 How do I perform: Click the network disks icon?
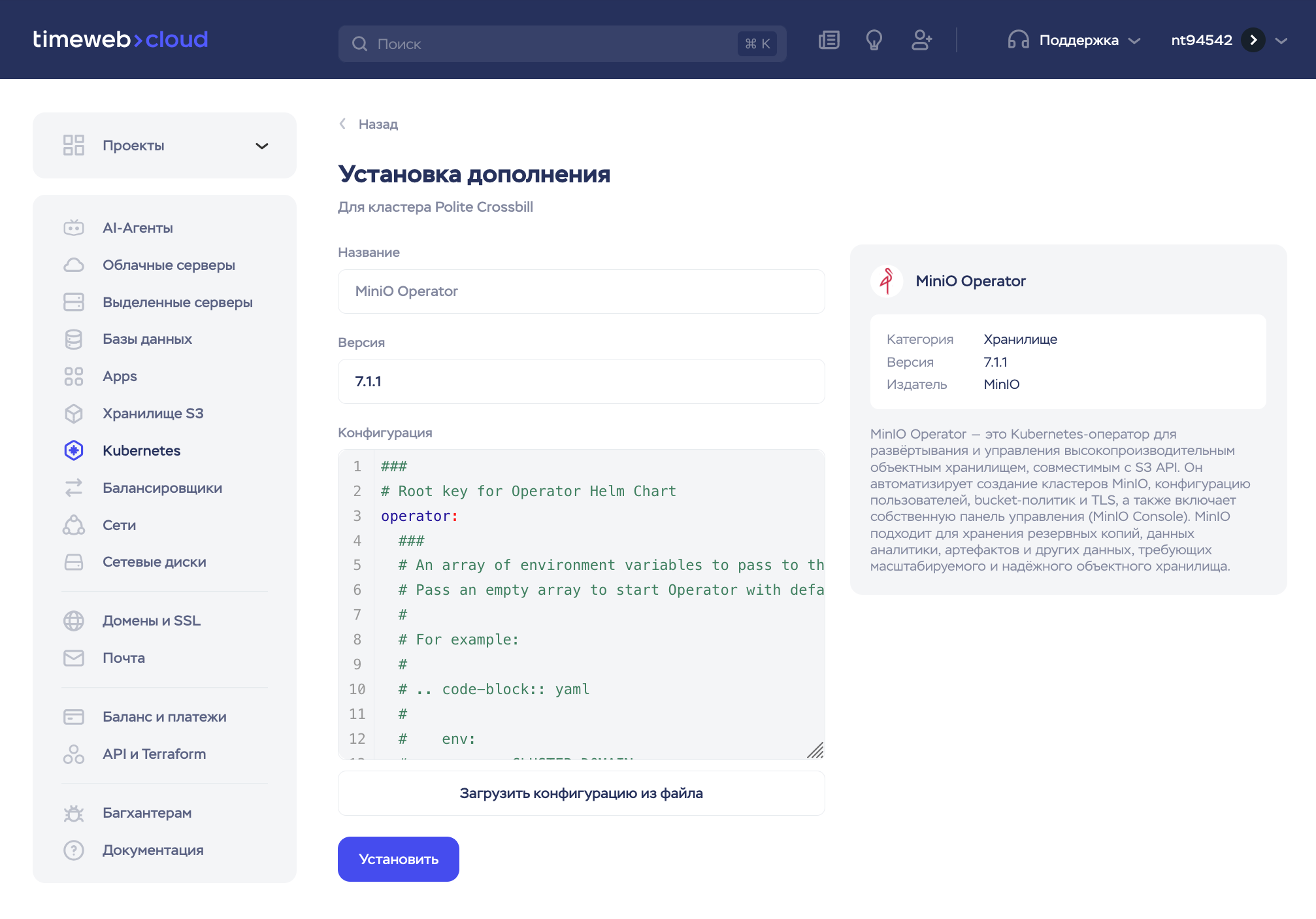click(x=74, y=562)
